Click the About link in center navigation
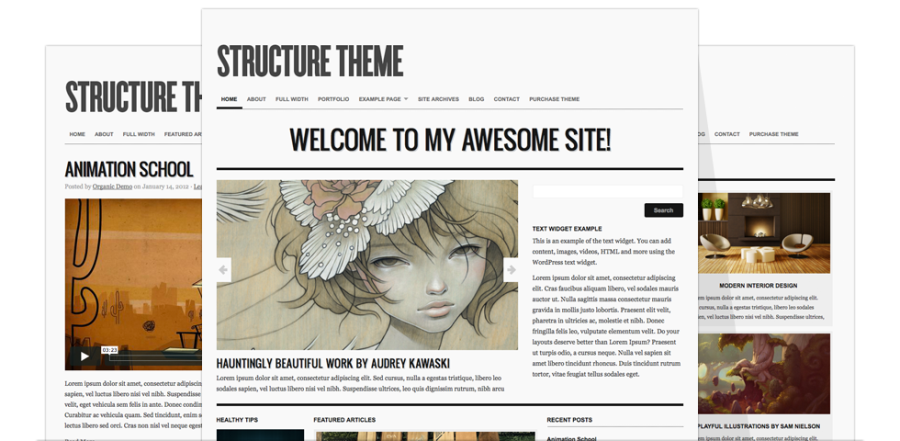 click(x=256, y=99)
